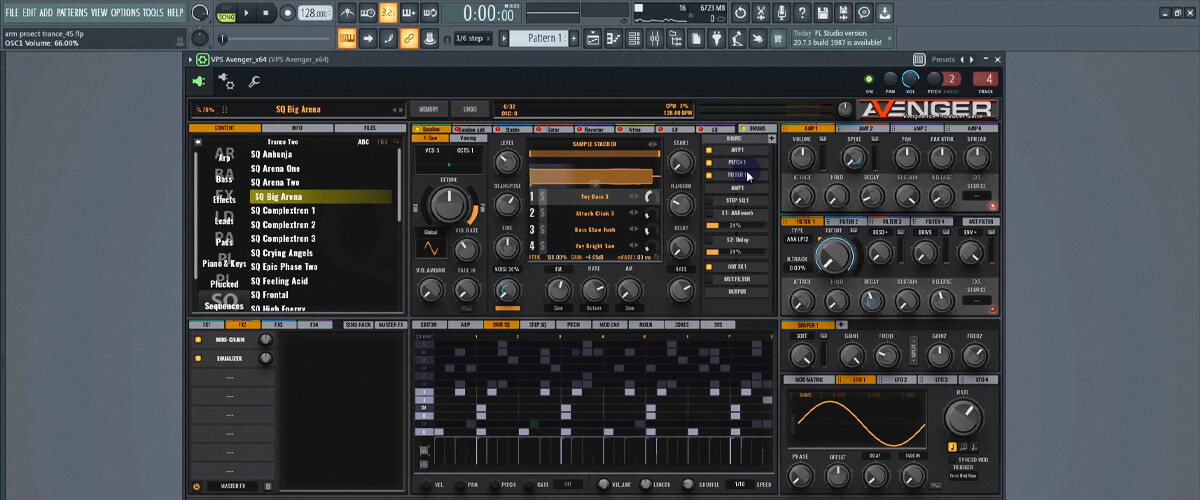Solo sample layer 1 Toy Bass 3

[543, 197]
